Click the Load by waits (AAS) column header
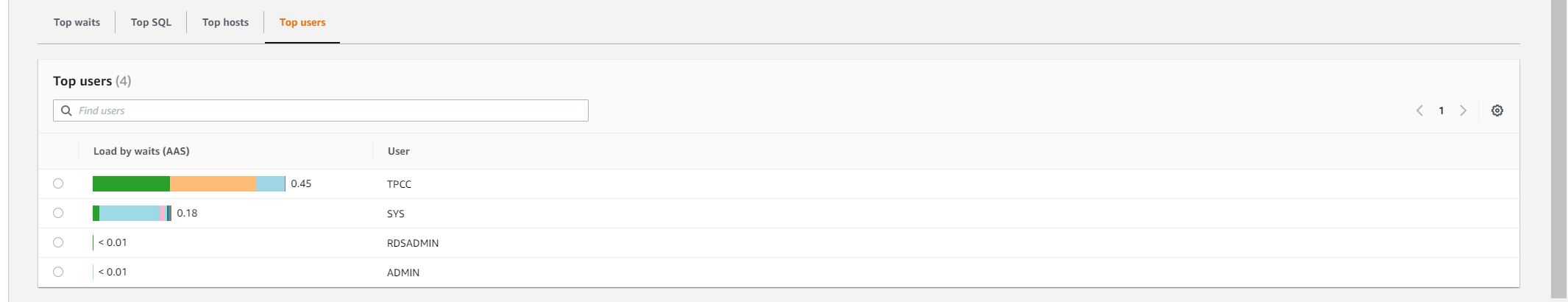Screen dimensions: 1568x302 click(x=141, y=151)
